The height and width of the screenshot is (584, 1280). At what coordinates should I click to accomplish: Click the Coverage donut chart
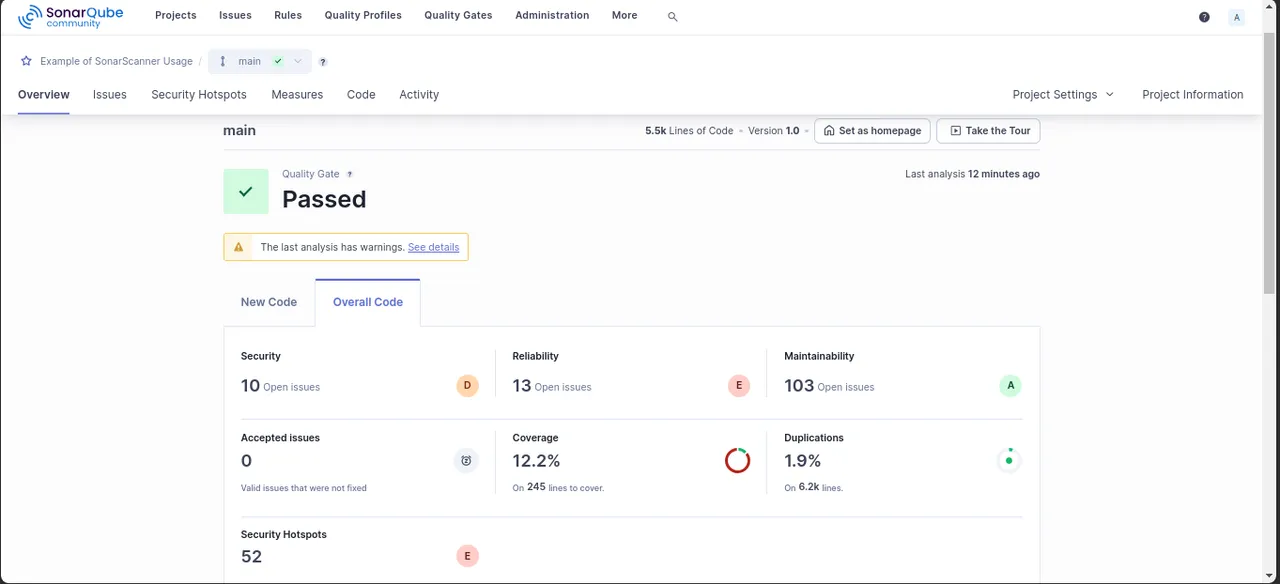pos(738,460)
